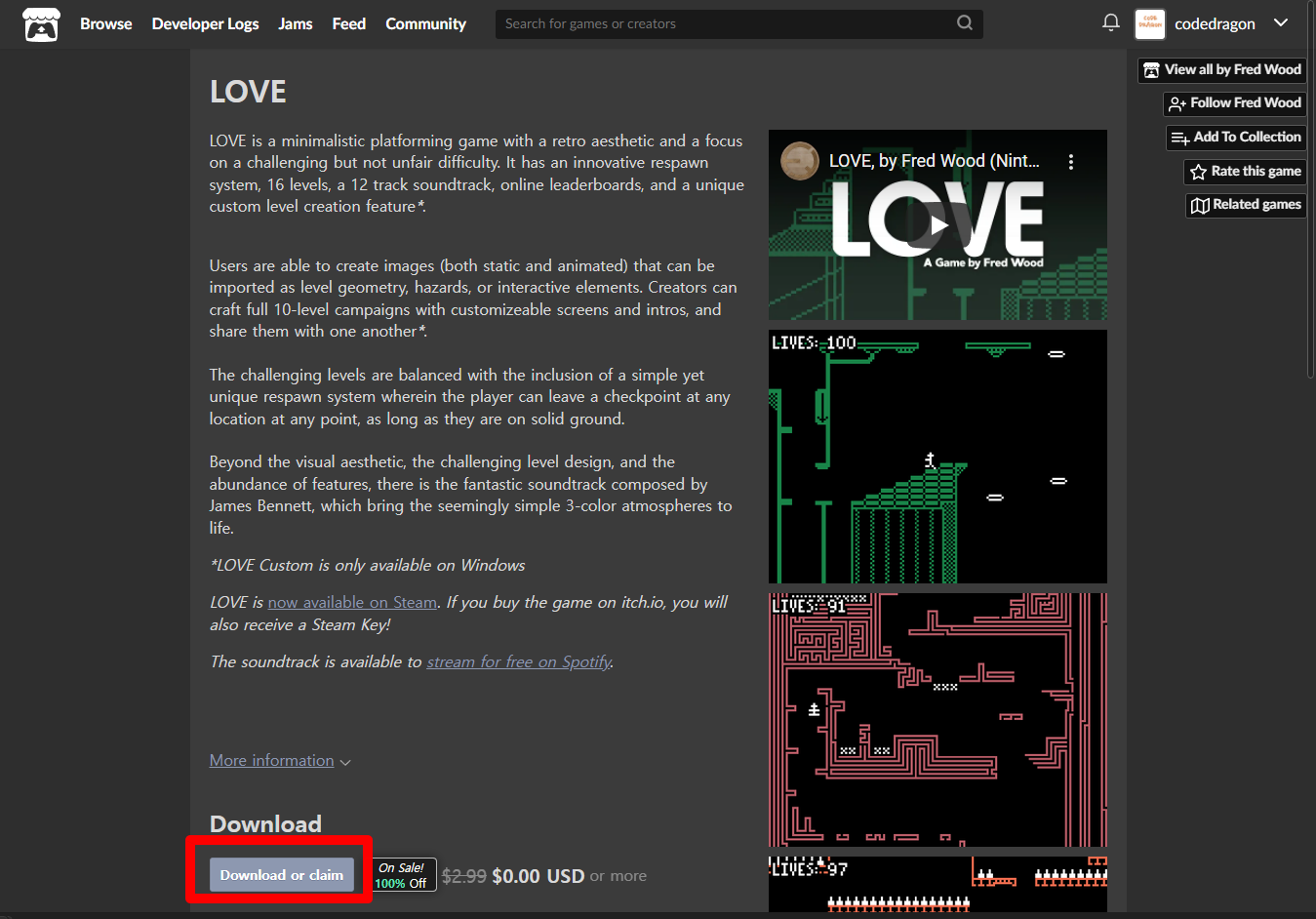Open the itch.io home logo
This screenshot has height=919, width=1316.
point(41,24)
